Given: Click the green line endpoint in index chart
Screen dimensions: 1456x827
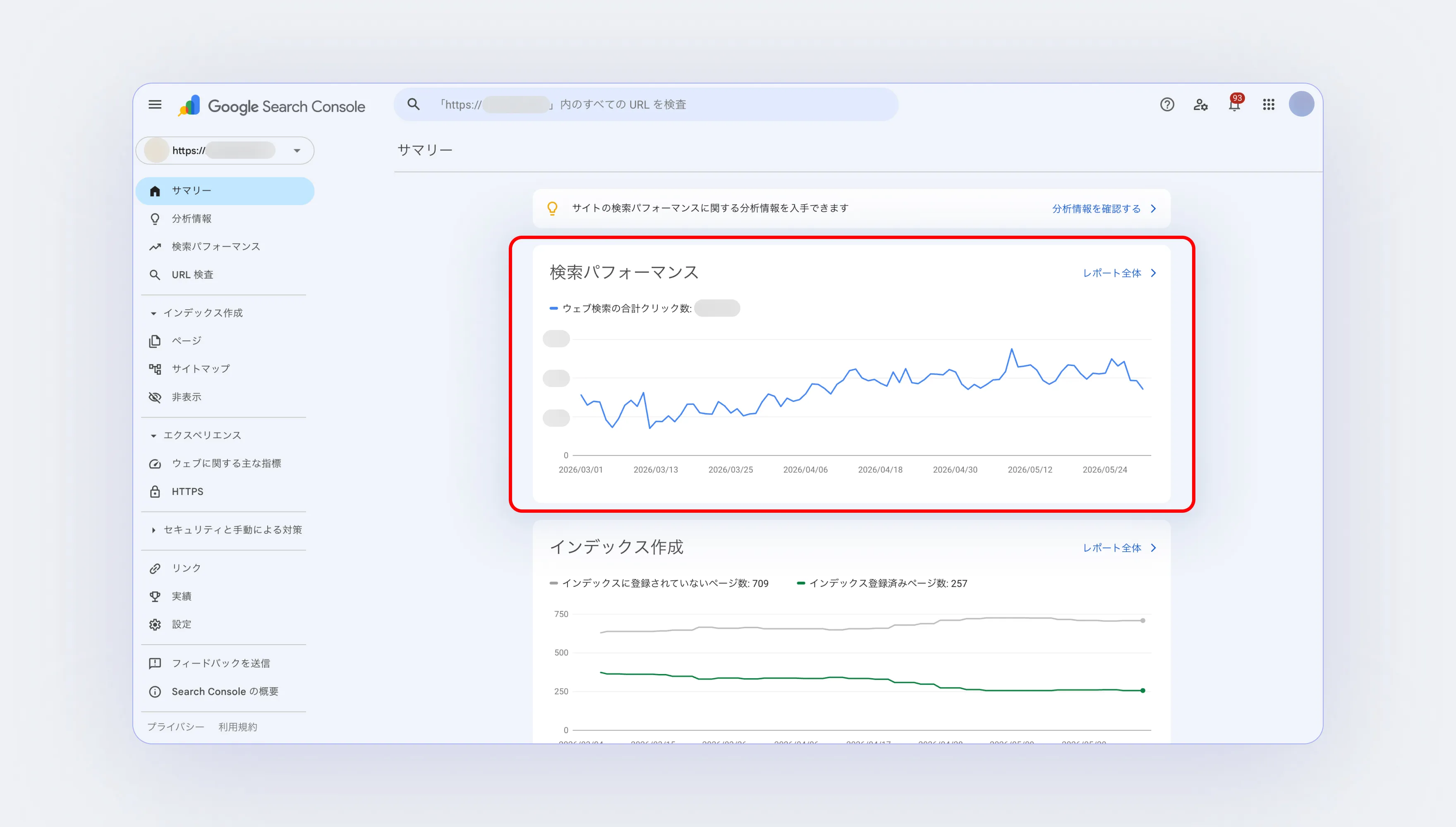Looking at the screenshot, I should tap(1143, 691).
